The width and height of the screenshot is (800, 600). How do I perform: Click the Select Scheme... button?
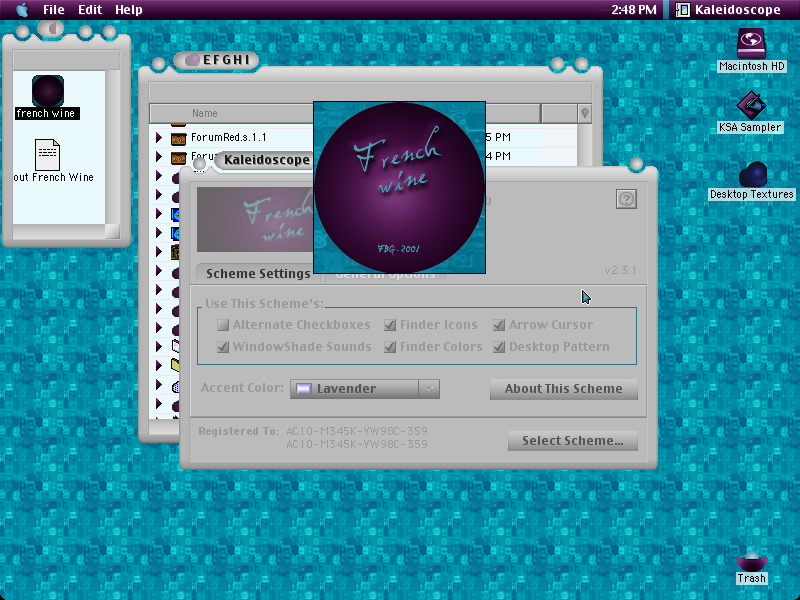(x=573, y=441)
